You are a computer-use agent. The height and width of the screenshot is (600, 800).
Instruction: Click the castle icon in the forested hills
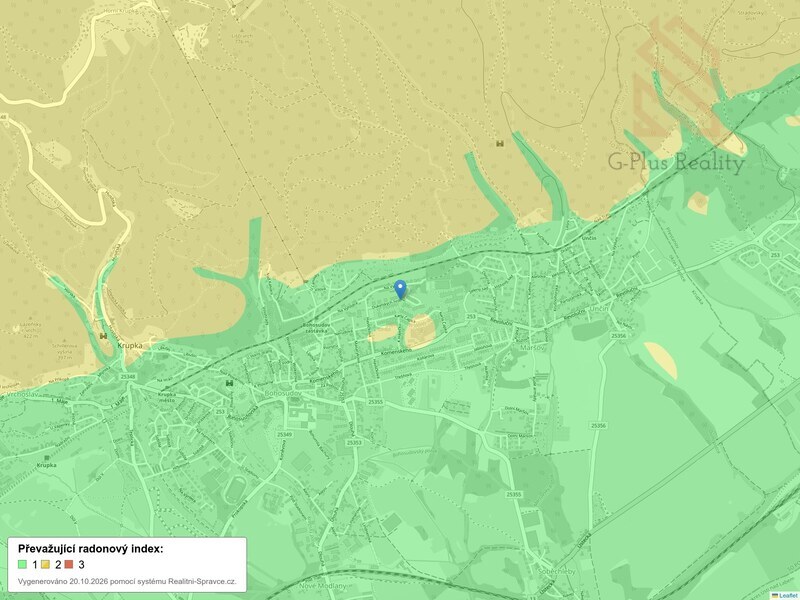pyautogui.click(x=500, y=144)
